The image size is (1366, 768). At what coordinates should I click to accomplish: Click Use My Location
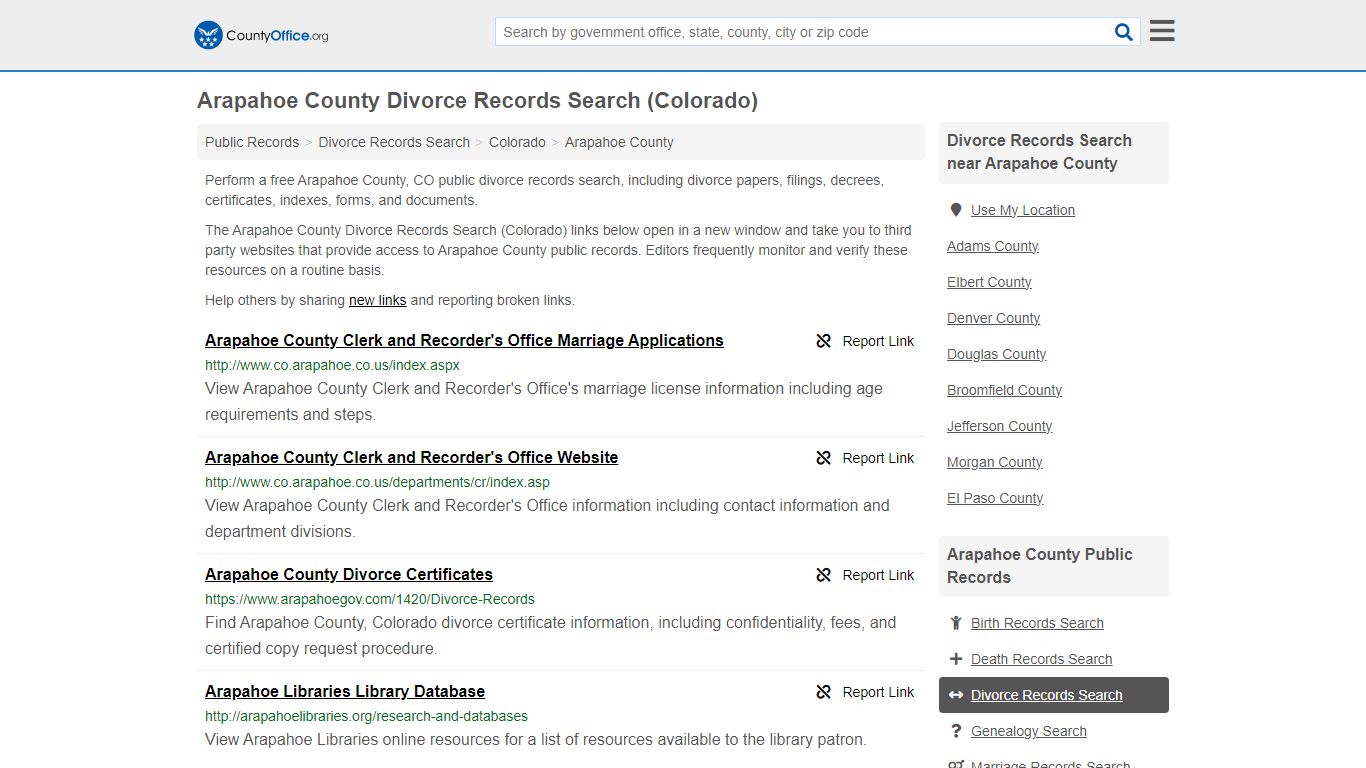coord(1023,210)
